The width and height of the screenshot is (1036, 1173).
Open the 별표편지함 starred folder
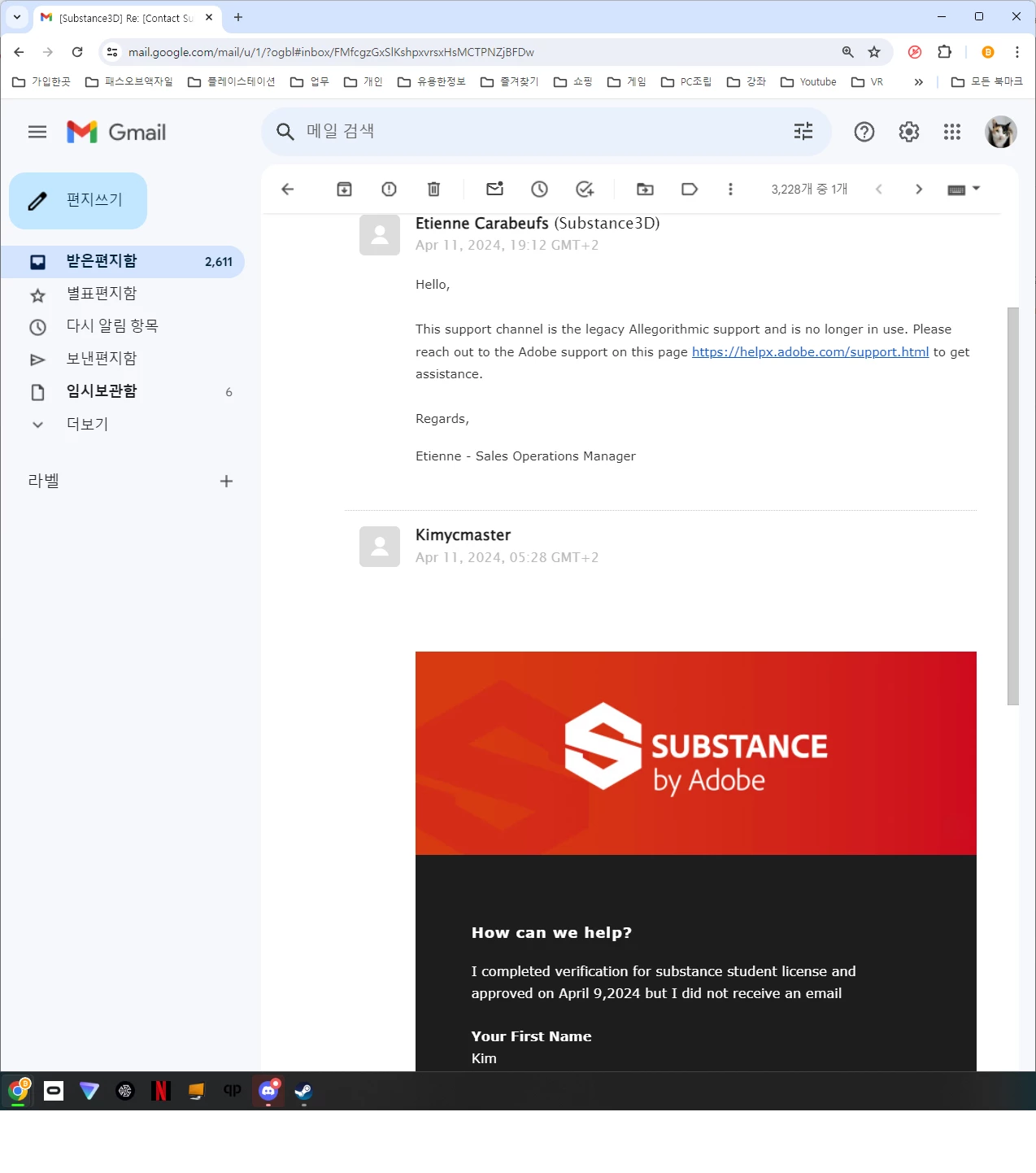point(122,294)
